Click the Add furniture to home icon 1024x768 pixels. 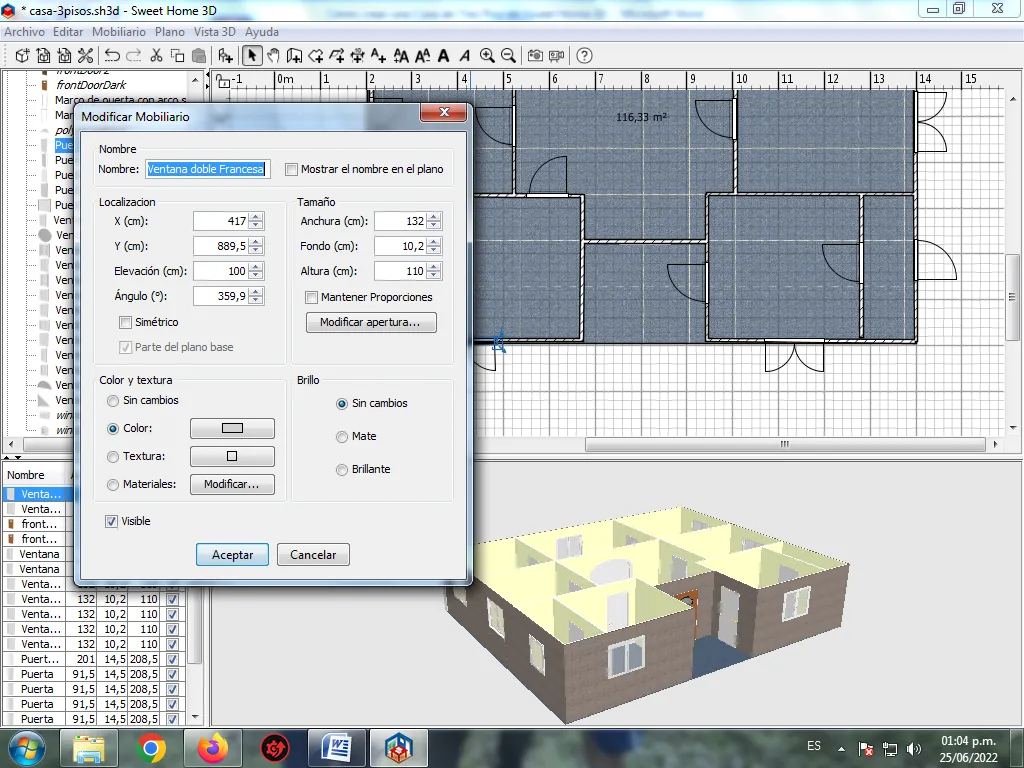[x=225, y=56]
